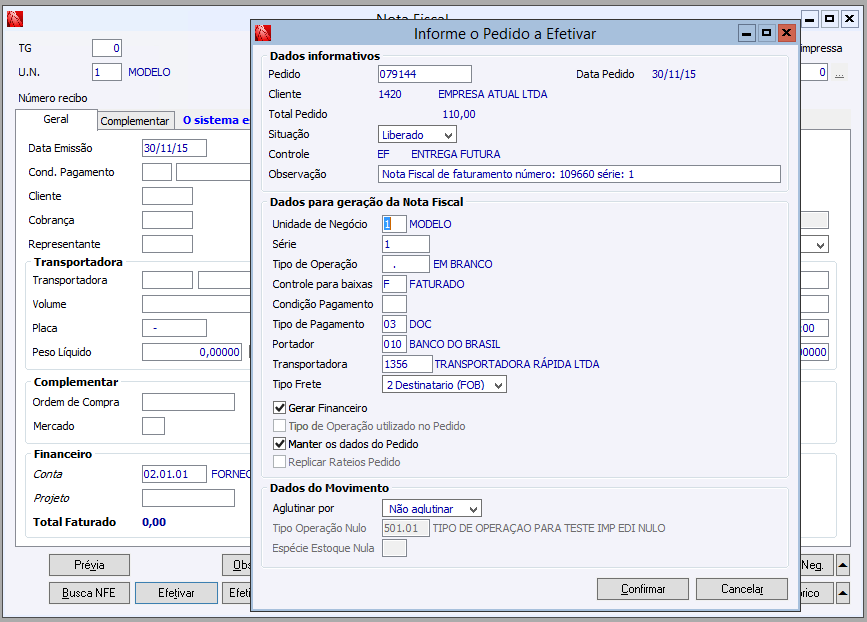Click the Mercado field

click(153, 426)
